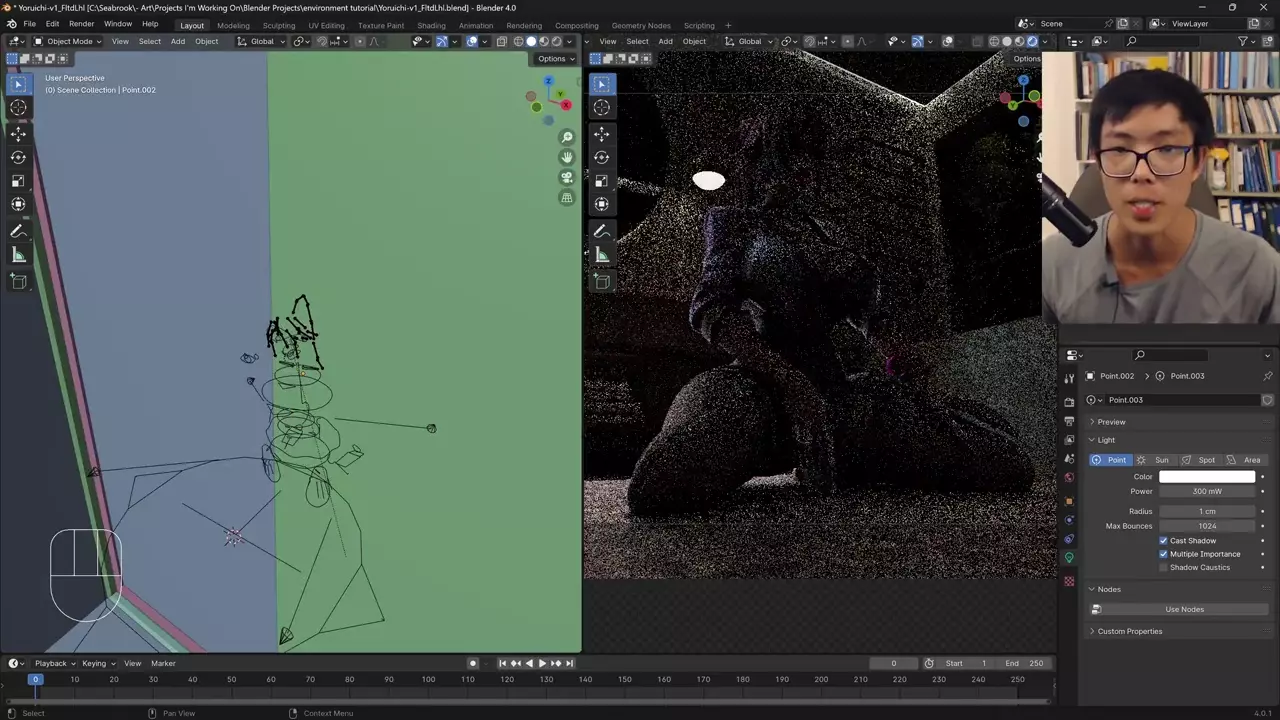Select the Cursor tool in left viewport

click(x=18, y=108)
